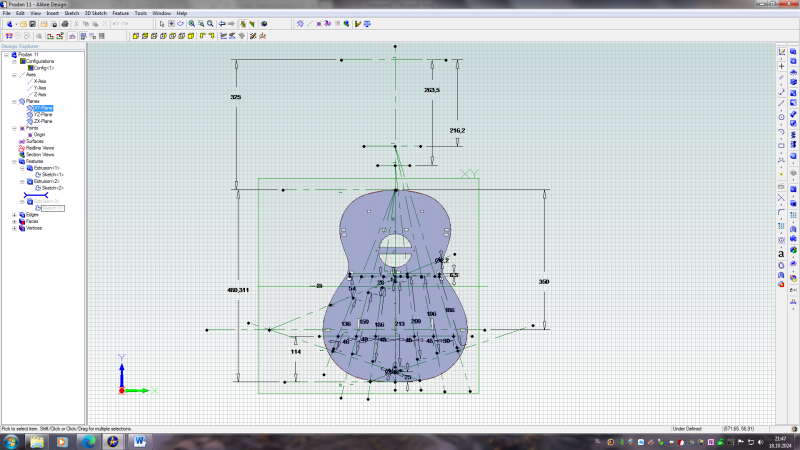Click the Origin point tree item
This screenshot has height=450, width=800.
39,134
